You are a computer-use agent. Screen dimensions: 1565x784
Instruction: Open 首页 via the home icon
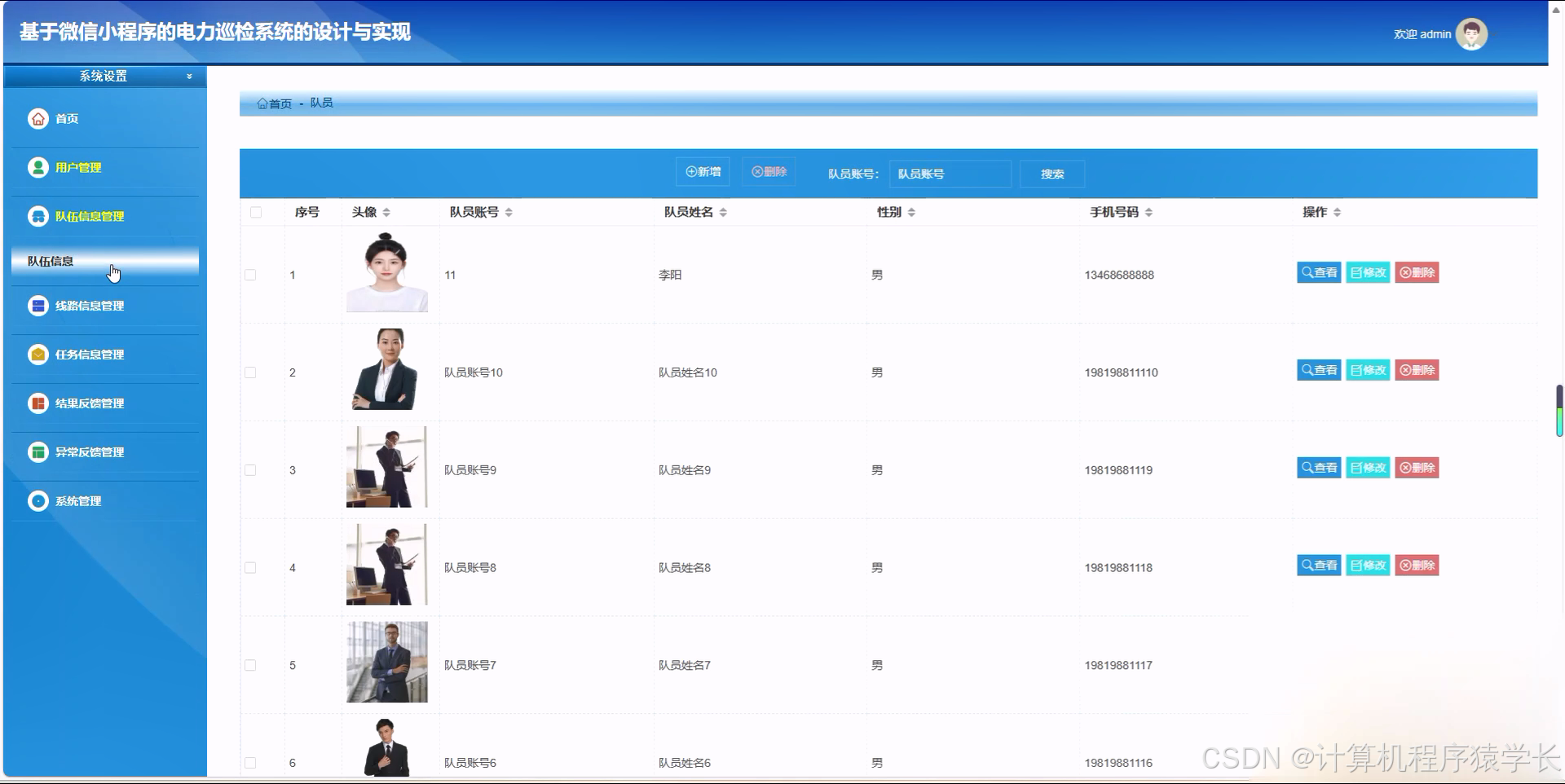[x=38, y=118]
